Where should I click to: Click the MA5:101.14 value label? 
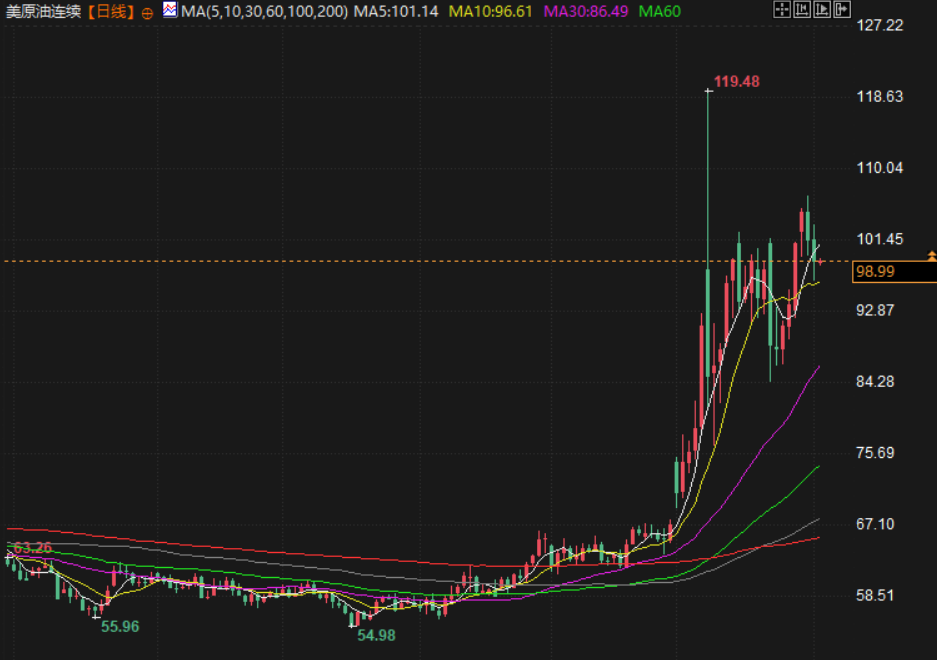pyautogui.click(x=396, y=11)
